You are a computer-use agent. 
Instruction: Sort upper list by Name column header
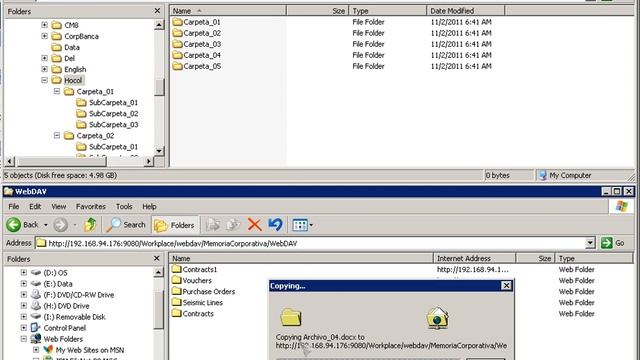pyautogui.click(x=228, y=11)
